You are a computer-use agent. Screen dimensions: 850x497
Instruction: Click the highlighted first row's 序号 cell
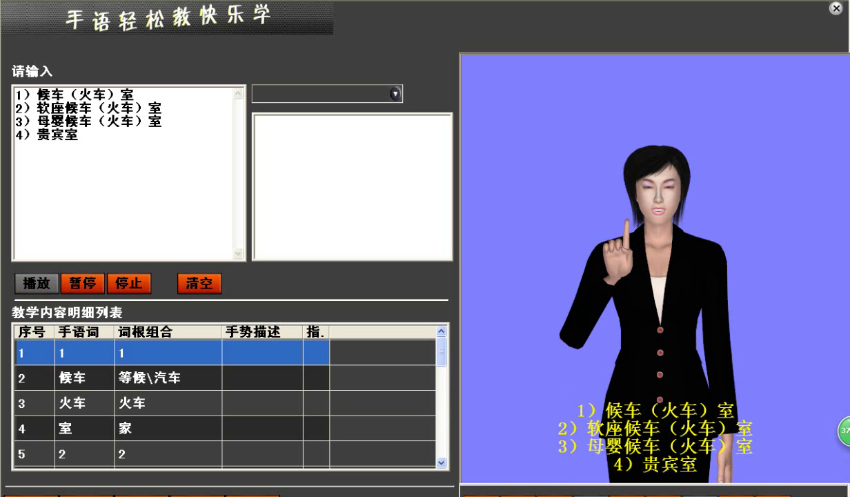(x=34, y=353)
